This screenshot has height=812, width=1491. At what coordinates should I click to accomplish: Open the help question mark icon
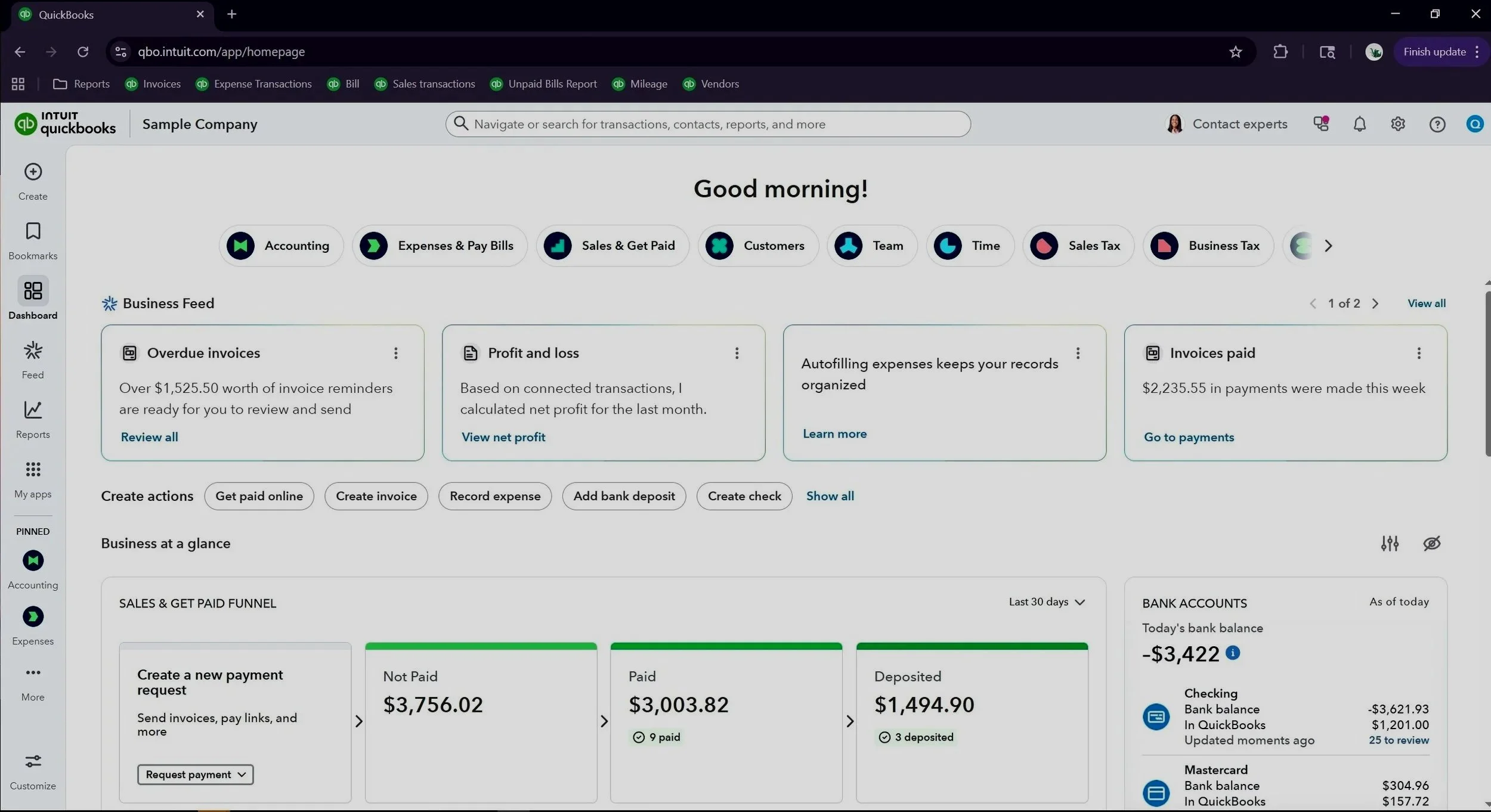1437,124
